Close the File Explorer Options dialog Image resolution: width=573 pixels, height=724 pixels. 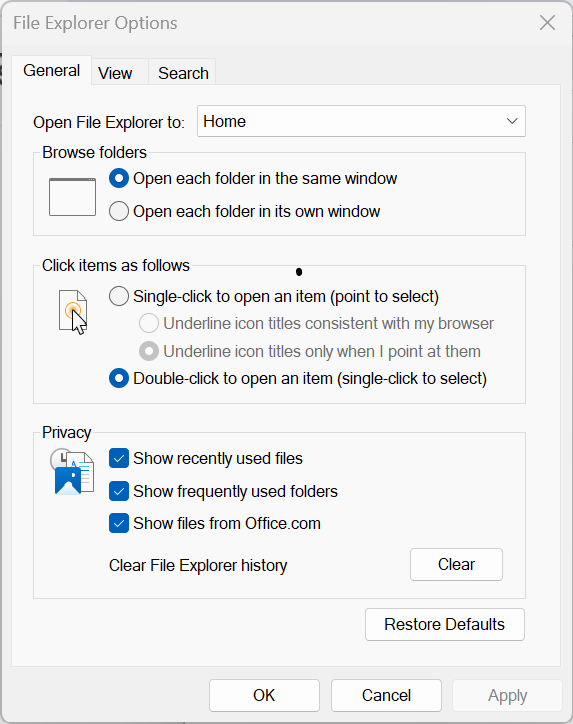547,22
